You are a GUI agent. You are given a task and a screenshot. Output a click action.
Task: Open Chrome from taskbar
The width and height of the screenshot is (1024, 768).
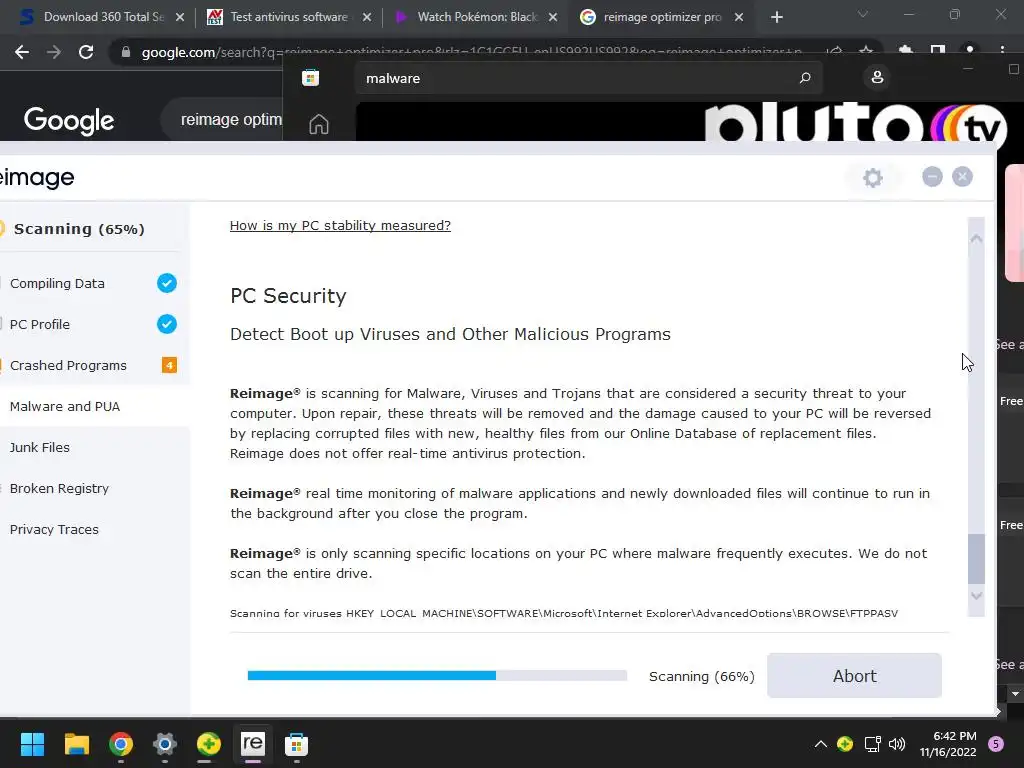click(121, 744)
